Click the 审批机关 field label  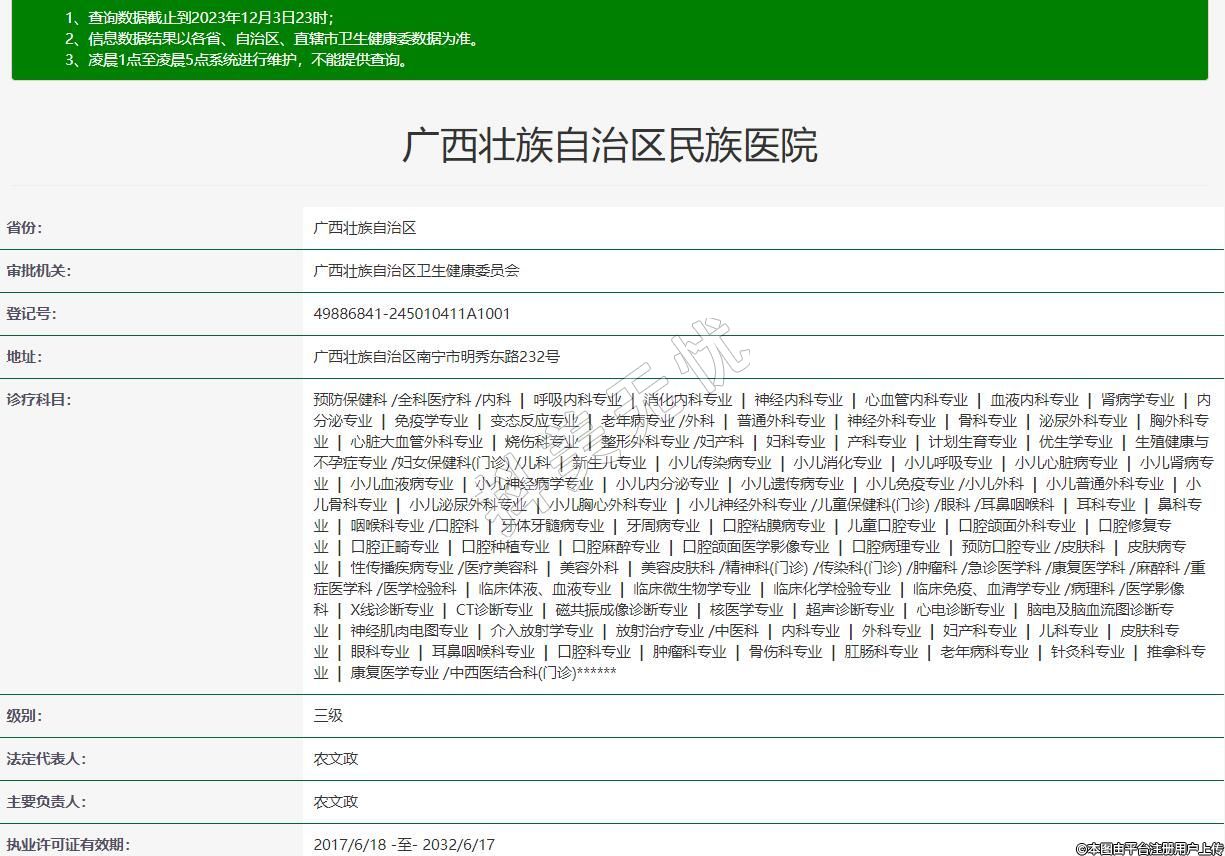[39, 271]
